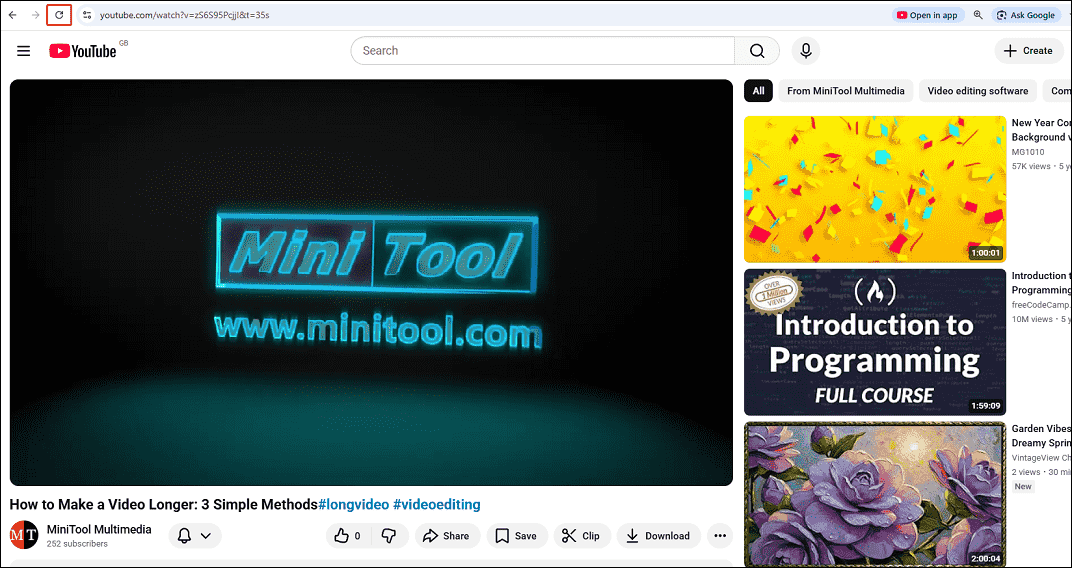Click the 1:59:09 duration badge
Image resolution: width=1072 pixels, height=568 pixels.
click(x=985, y=406)
